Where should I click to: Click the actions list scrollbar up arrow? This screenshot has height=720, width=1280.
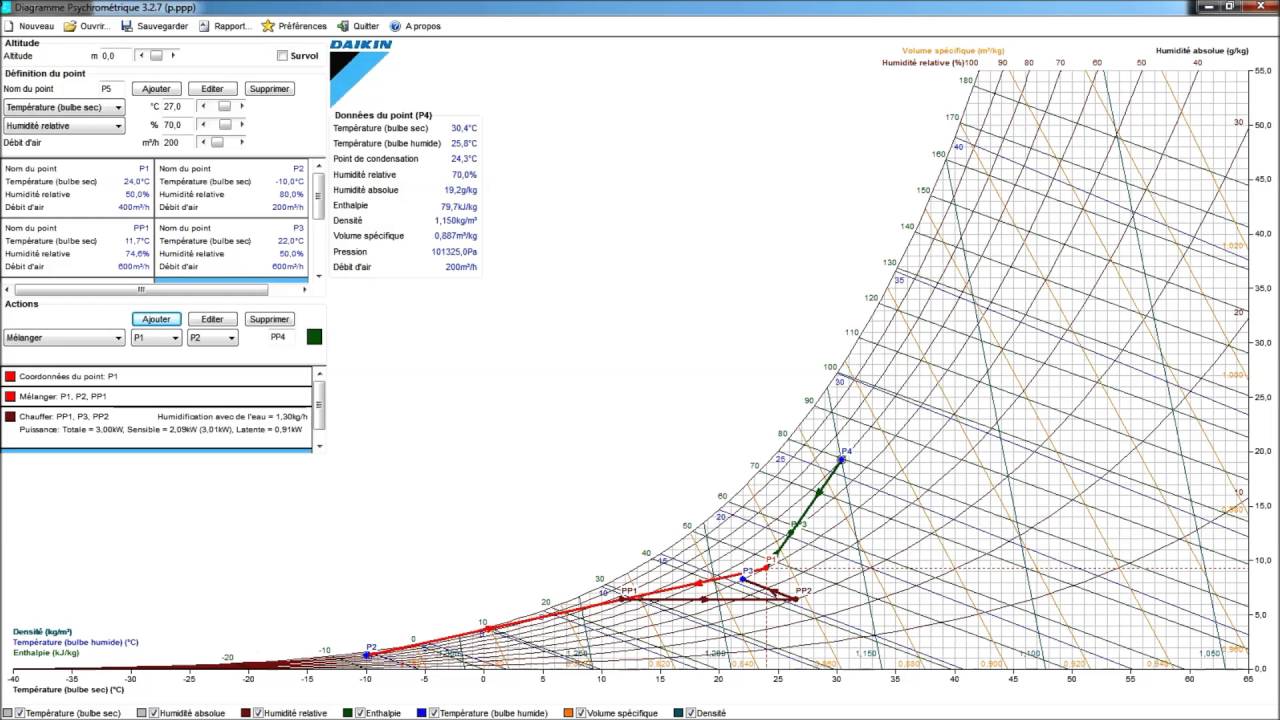[319, 372]
